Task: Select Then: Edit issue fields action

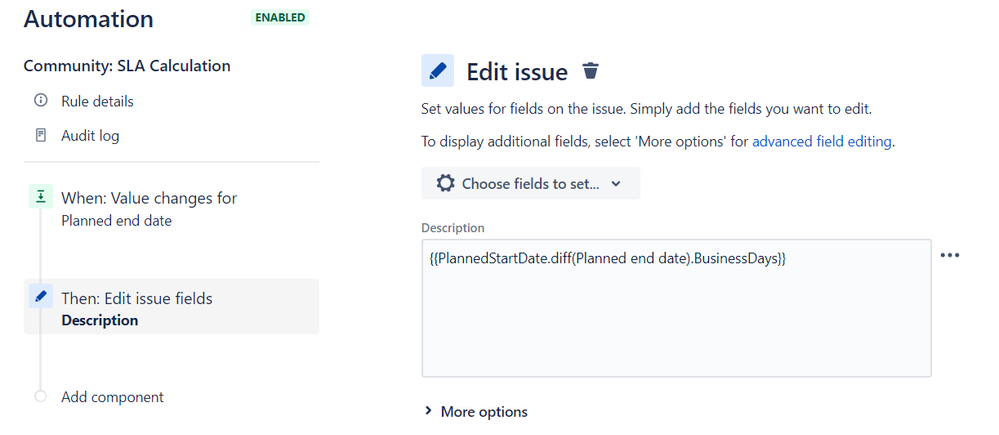Action: 171,306
